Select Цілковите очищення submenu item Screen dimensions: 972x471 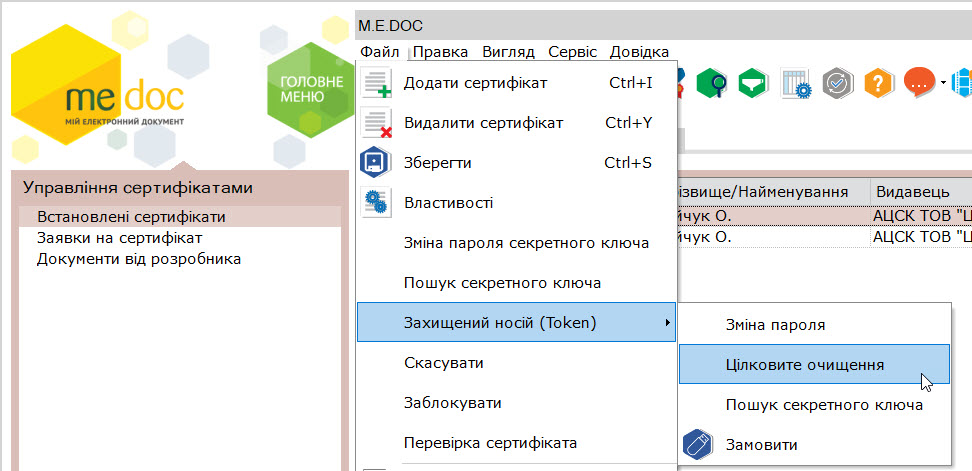point(815,364)
